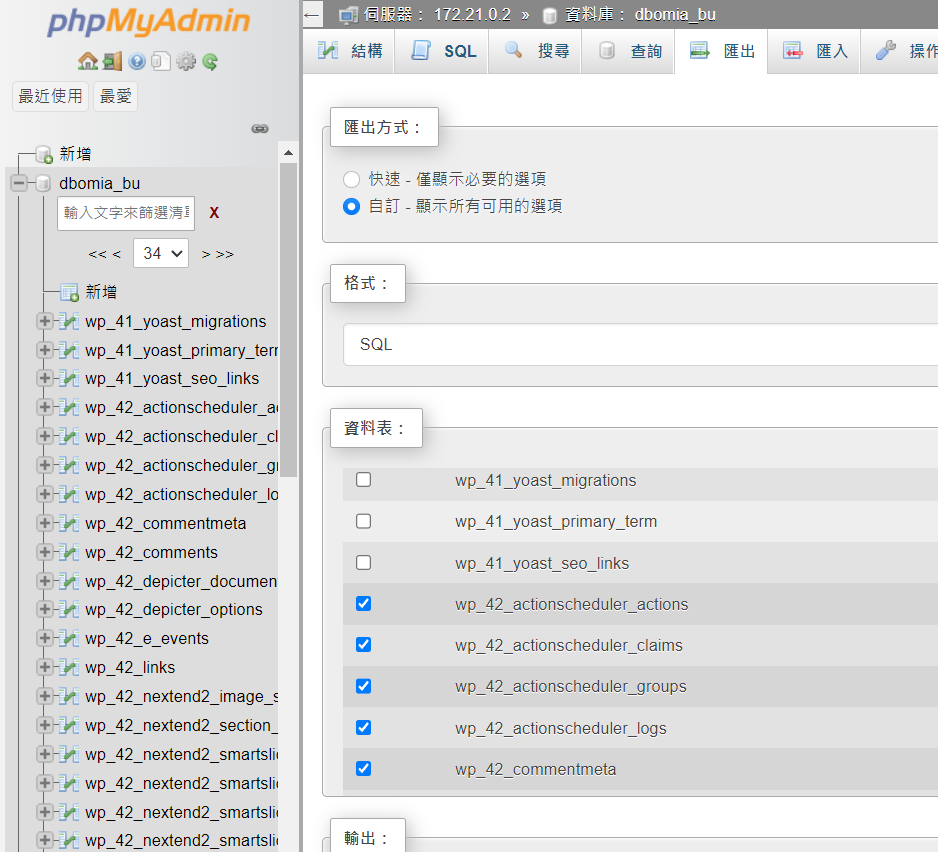Collapse the dbomia_bu database tree
Viewport: 938px width, 852px height.
point(19,183)
